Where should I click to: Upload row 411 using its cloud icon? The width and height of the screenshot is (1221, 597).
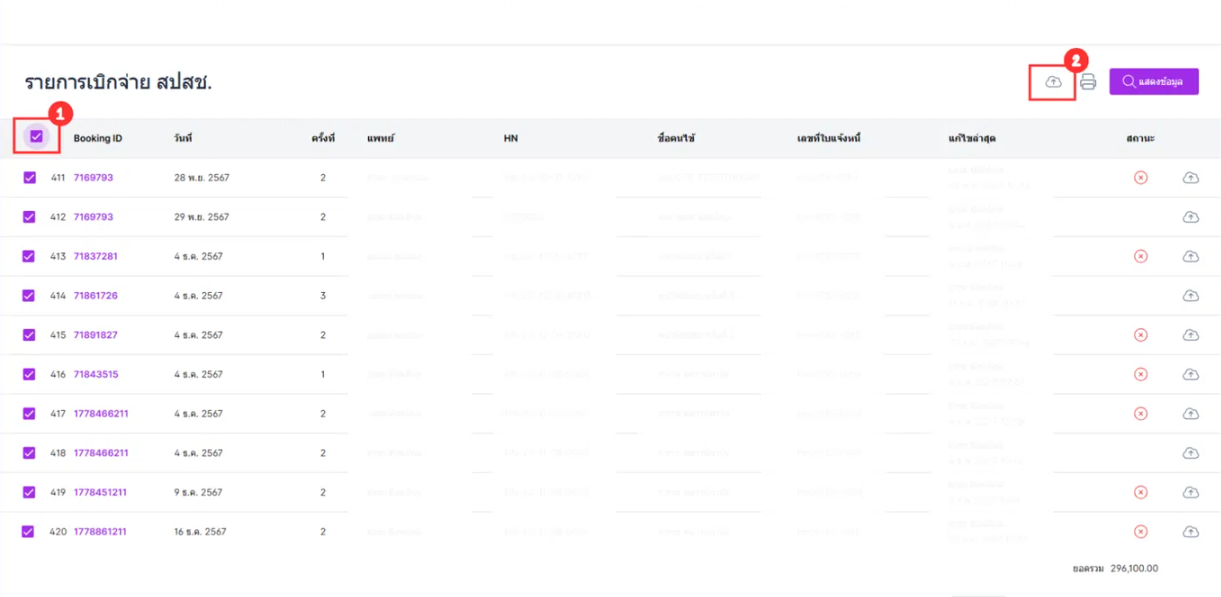pyautogui.click(x=1190, y=177)
